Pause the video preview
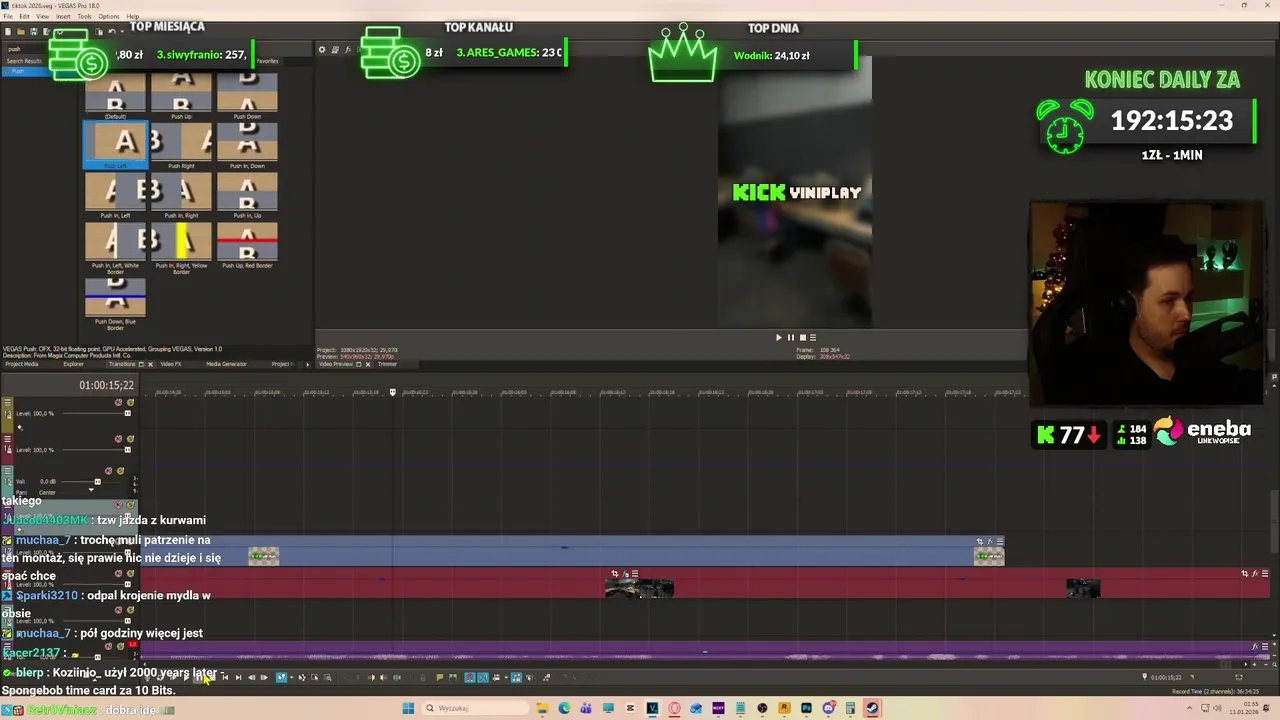Image resolution: width=1280 pixels, height=720 pixels. (x=790, y=337)
